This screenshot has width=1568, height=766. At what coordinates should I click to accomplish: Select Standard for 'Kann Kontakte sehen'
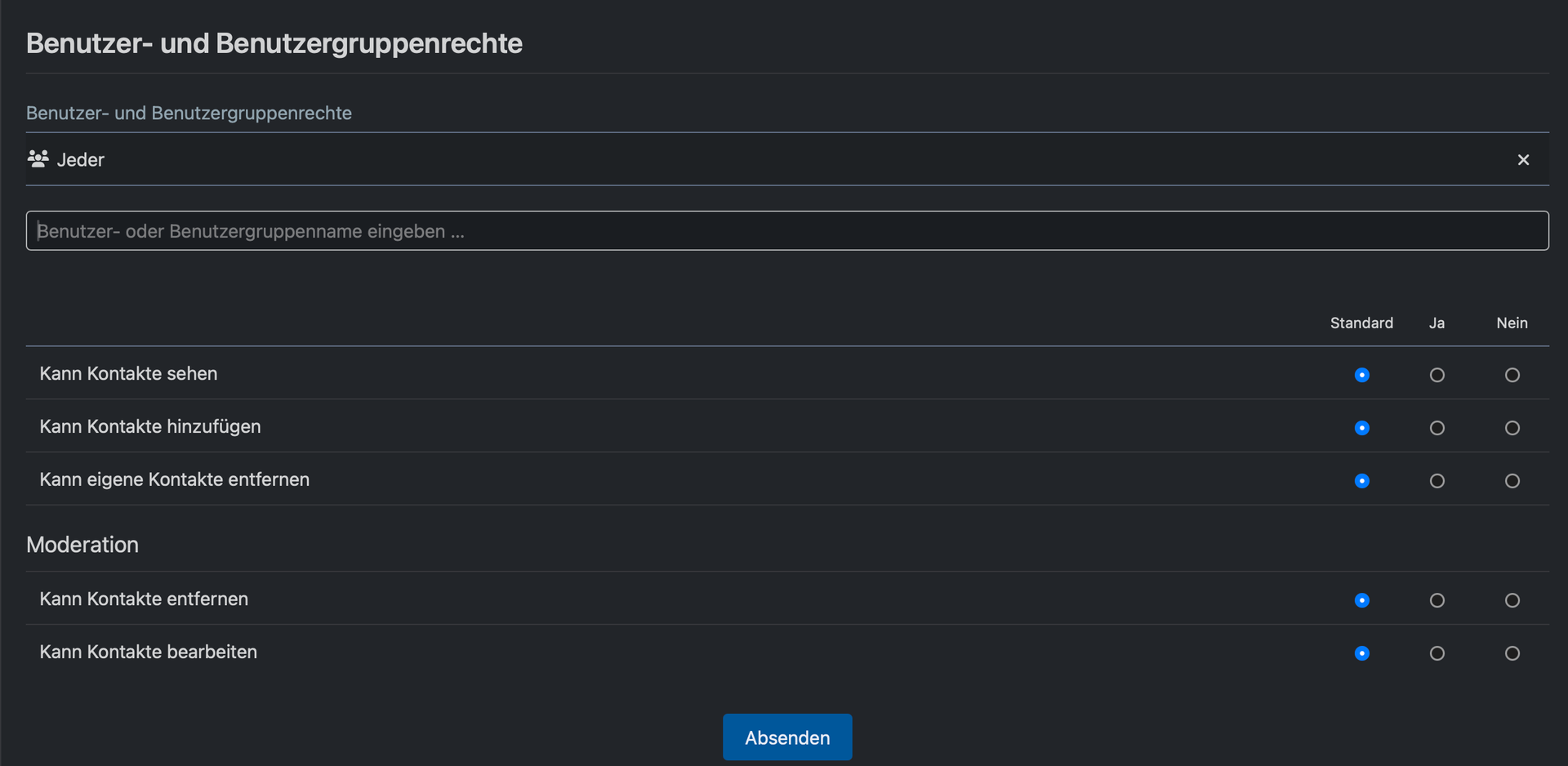pyautogui.click(x=1361, y=375)
